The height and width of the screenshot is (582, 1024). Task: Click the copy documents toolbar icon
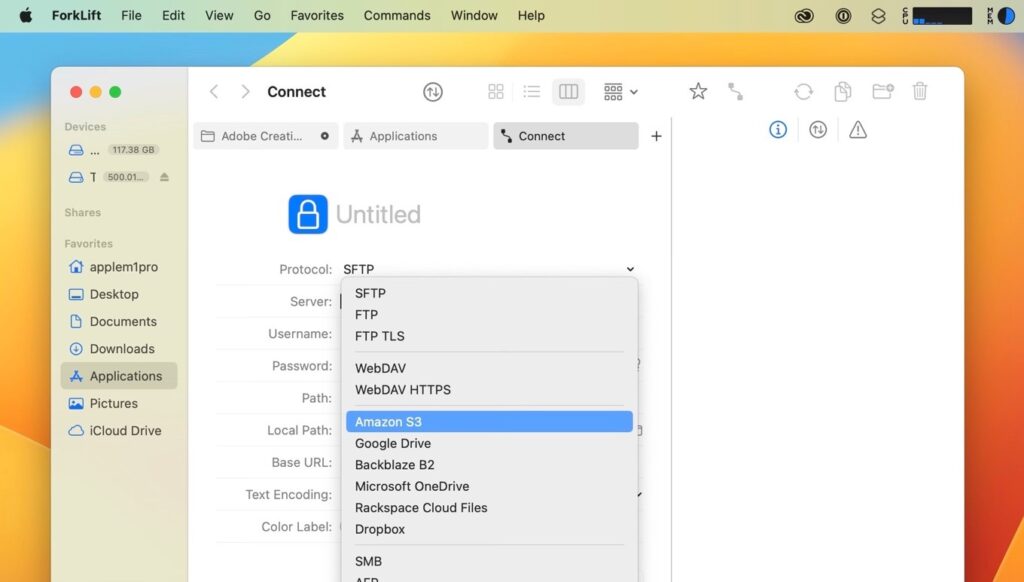pyautogui.click(x=843, y=91)
